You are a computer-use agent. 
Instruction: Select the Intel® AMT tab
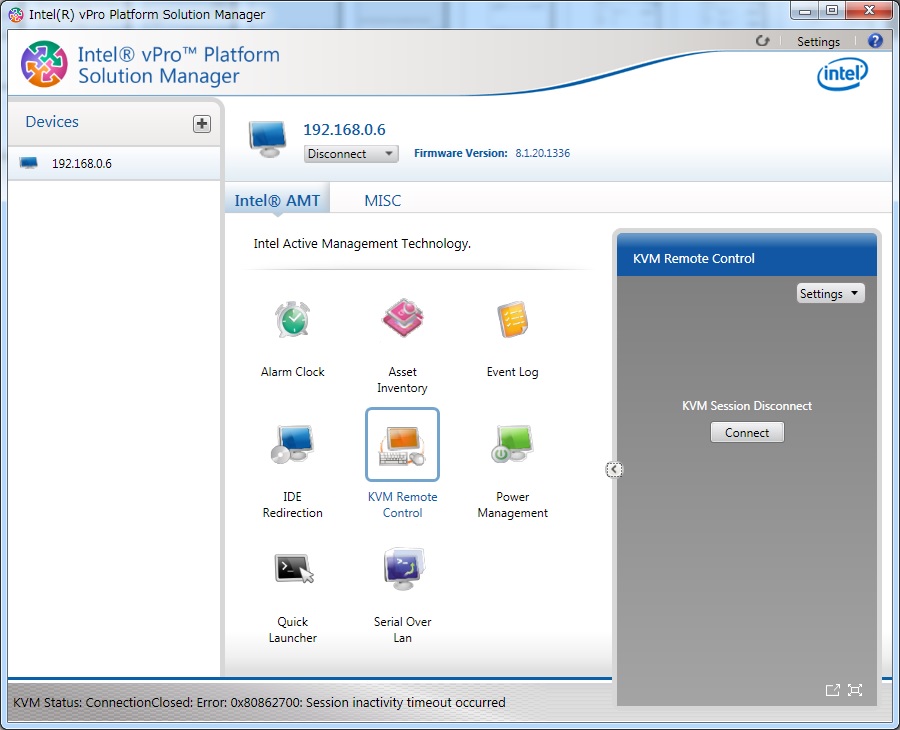tap(277, 201)
